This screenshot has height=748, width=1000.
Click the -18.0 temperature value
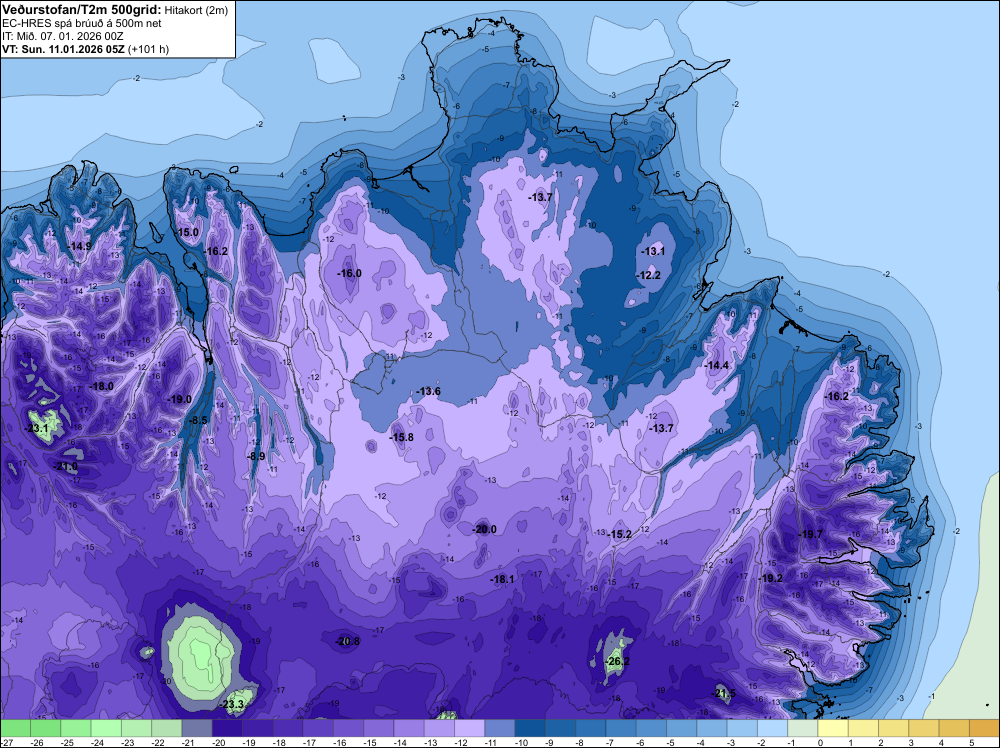pyautogui.click(x=102, y=386)
